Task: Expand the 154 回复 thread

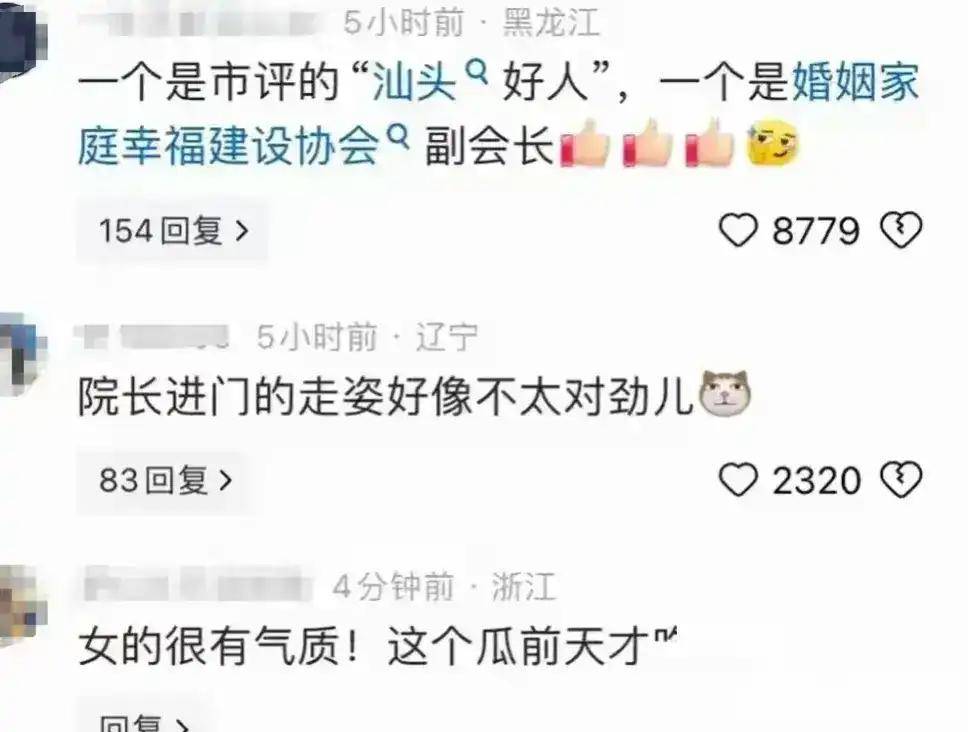Action: click(172, 231)
